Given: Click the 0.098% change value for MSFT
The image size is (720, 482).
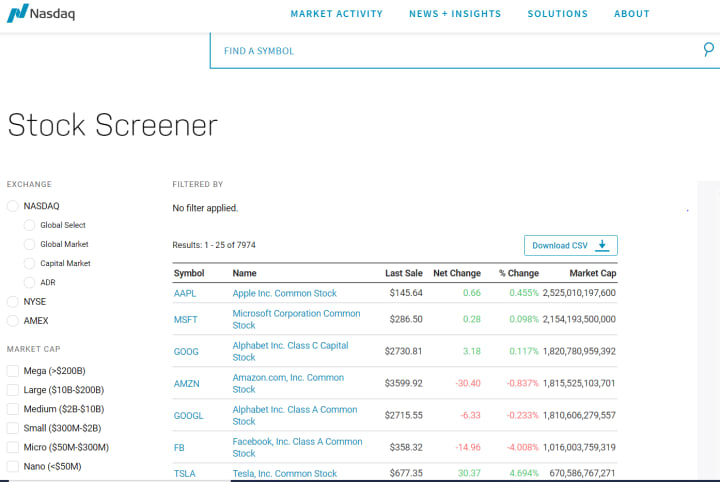Looking at the screenshot, I should [x=524, y=319].
